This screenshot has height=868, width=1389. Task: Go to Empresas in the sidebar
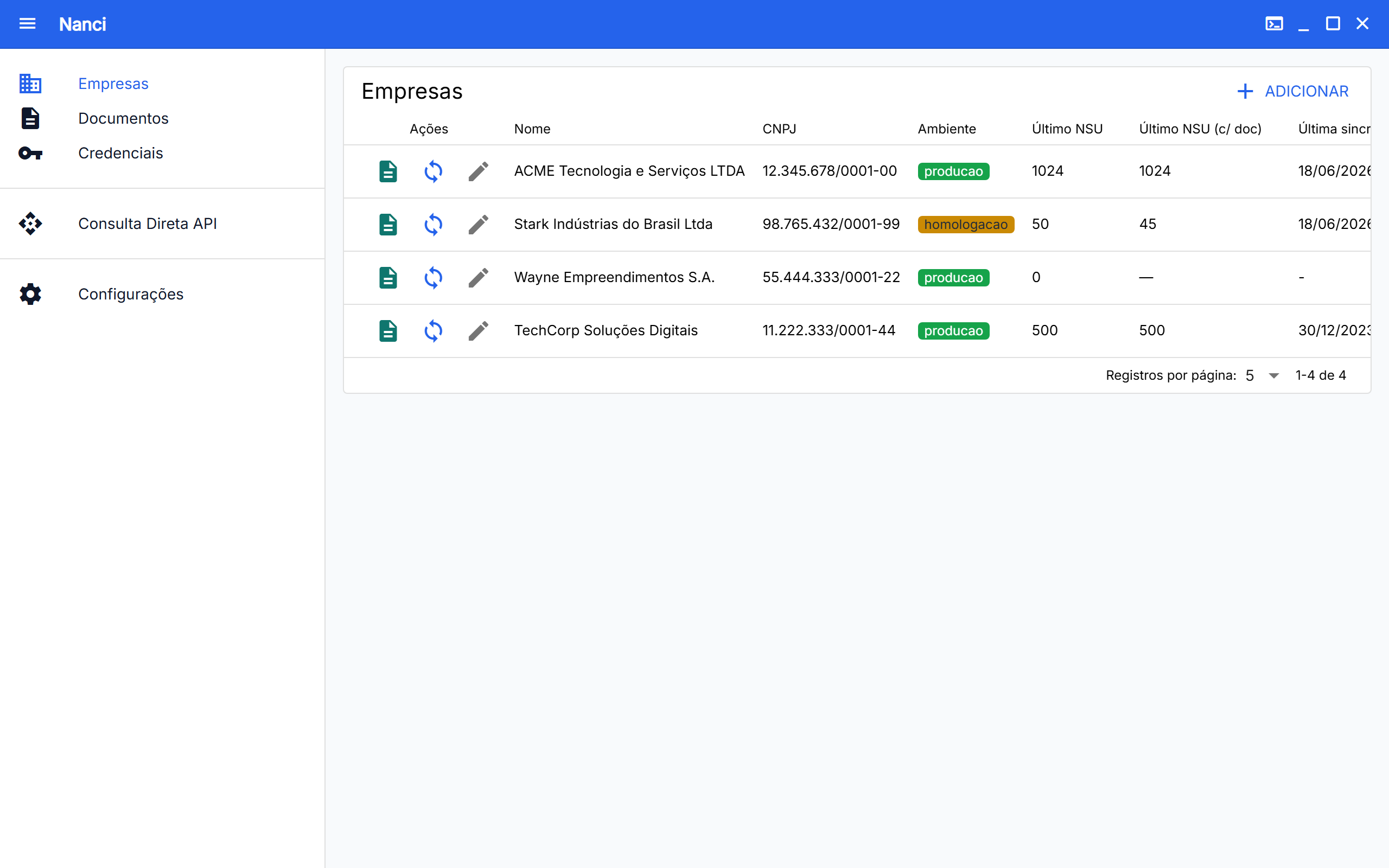tap(113, 84)
